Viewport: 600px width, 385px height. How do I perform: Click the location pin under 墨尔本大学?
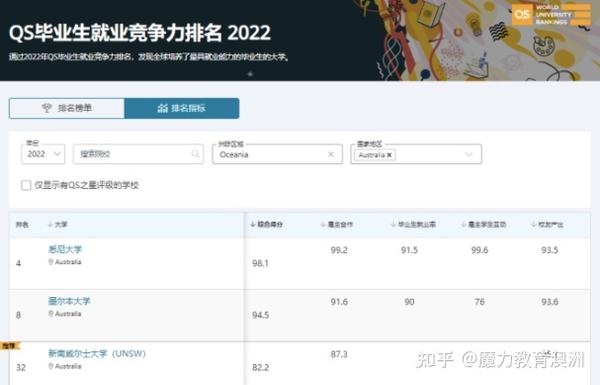point(51,314)
